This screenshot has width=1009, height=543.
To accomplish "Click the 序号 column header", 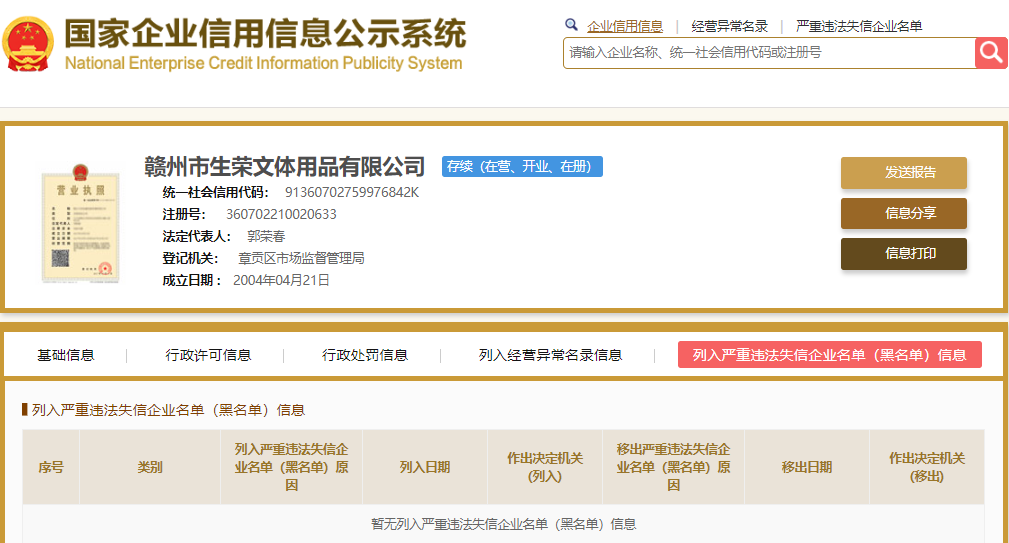I will click(51, 467).
